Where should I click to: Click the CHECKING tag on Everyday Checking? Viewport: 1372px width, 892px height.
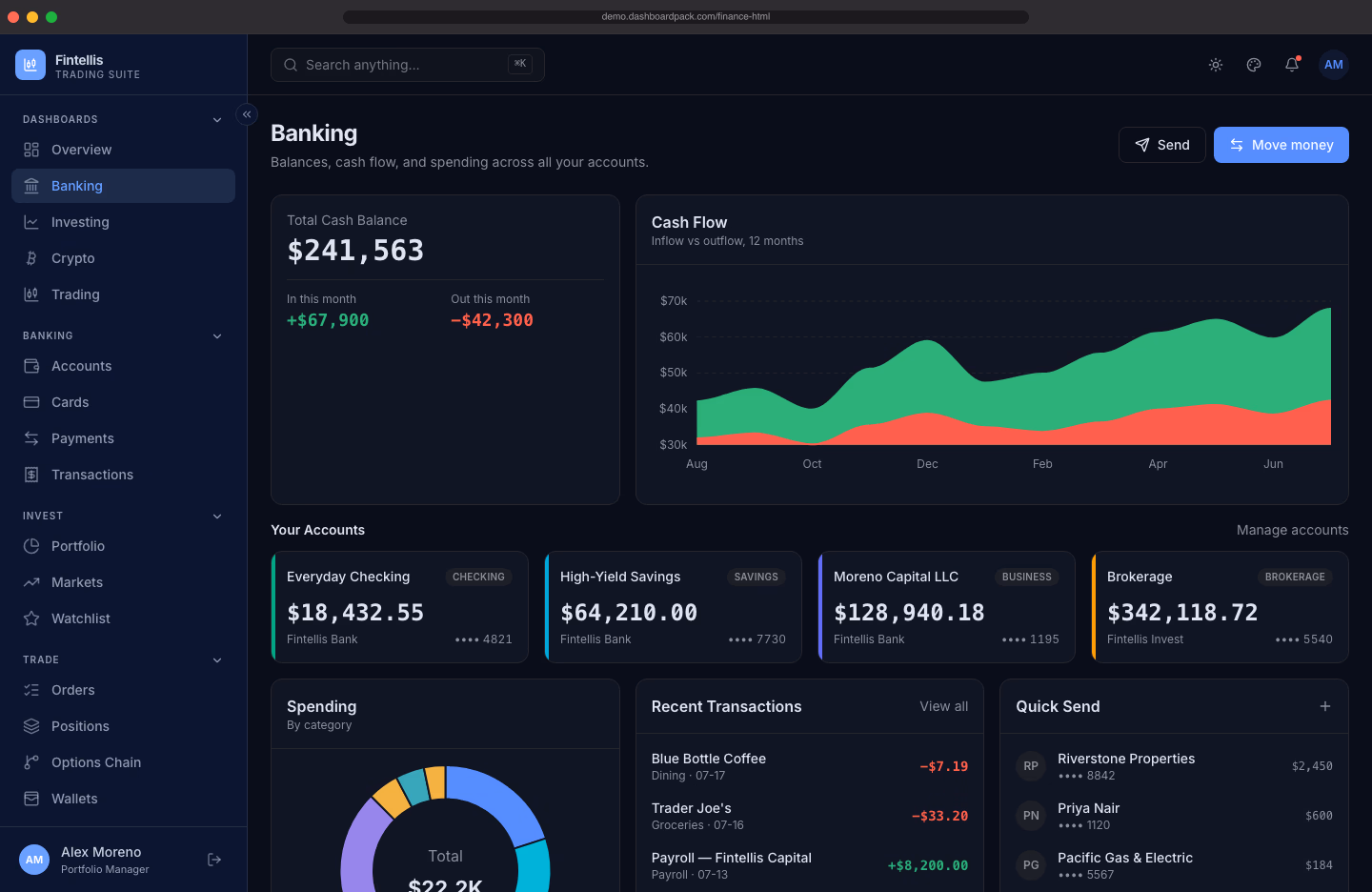pos(478,577)
